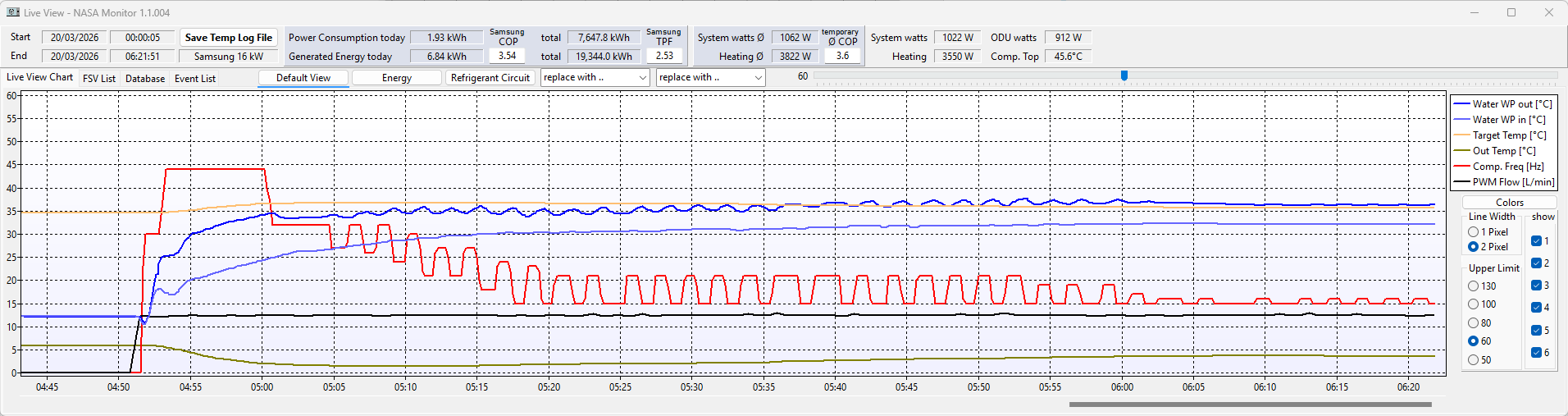Toggle show checkbox for line 3
Image resolution: width=1568 pixels, height=416 pixels.
[1537, 286]
